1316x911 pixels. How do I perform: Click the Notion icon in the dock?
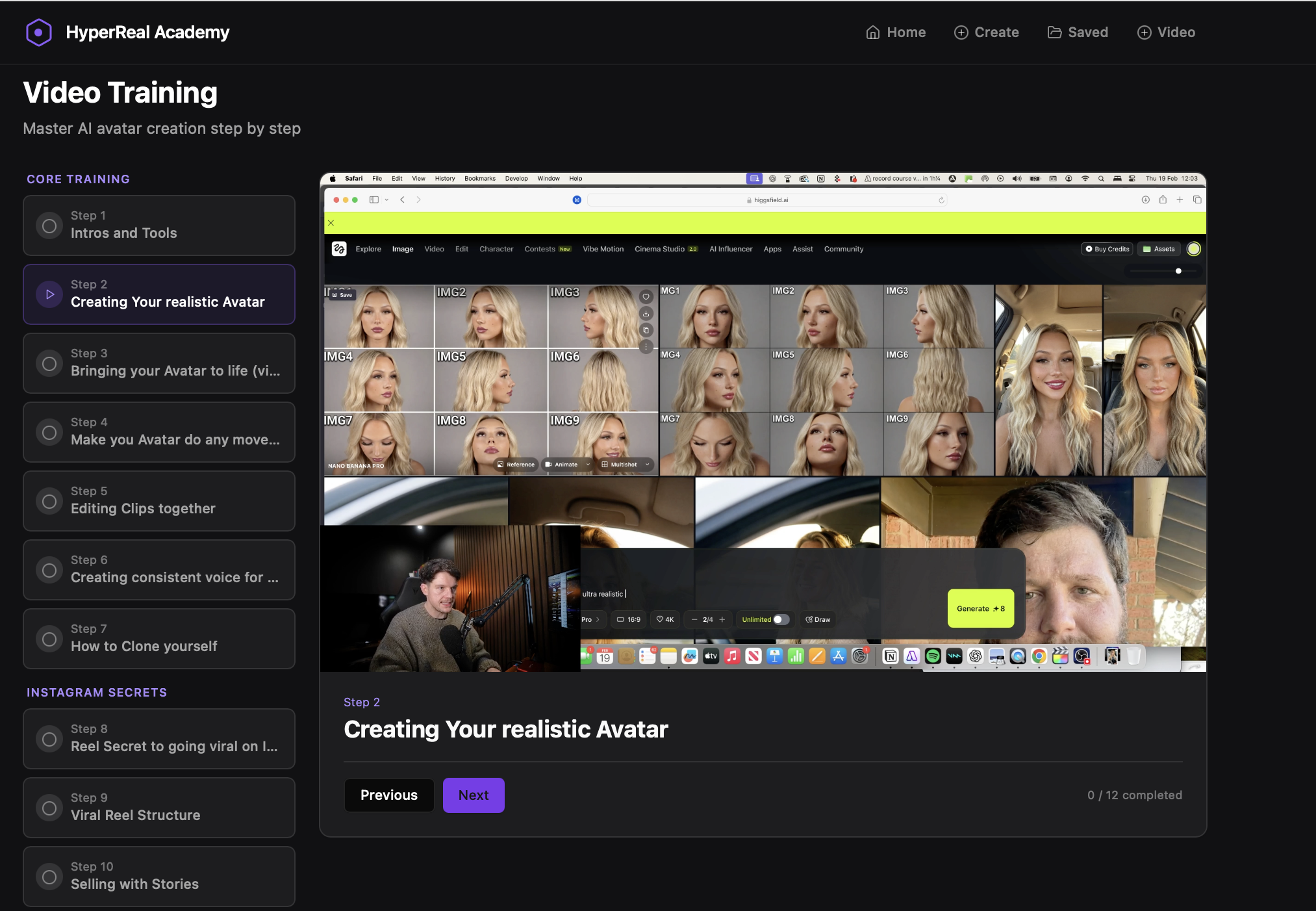[x=891, y=656]
